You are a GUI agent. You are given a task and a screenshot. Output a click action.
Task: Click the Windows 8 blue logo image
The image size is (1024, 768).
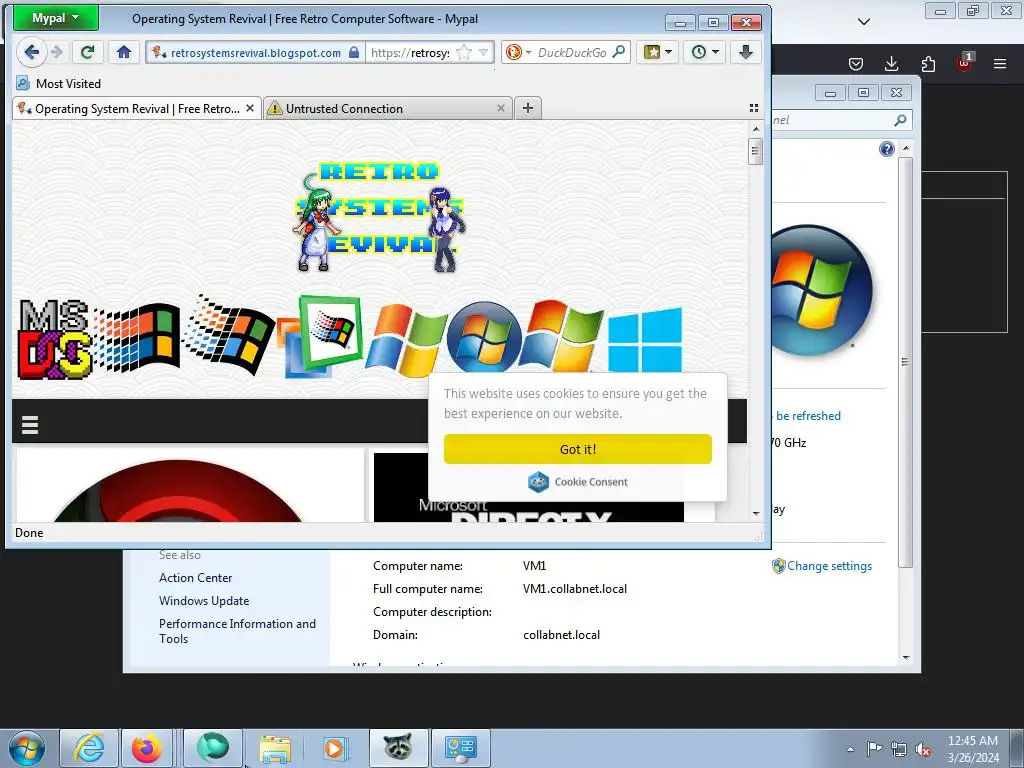pos(645,340)
